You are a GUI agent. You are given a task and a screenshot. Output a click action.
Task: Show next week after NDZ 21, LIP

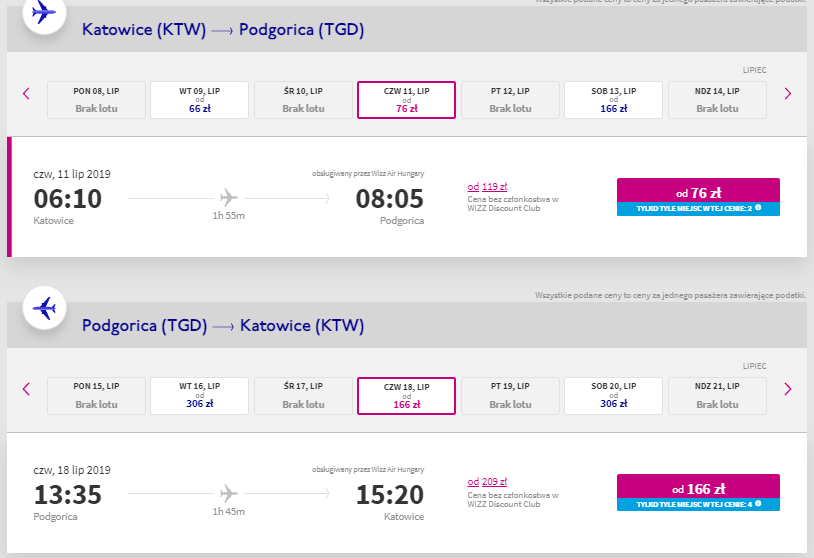click(787, 389)
